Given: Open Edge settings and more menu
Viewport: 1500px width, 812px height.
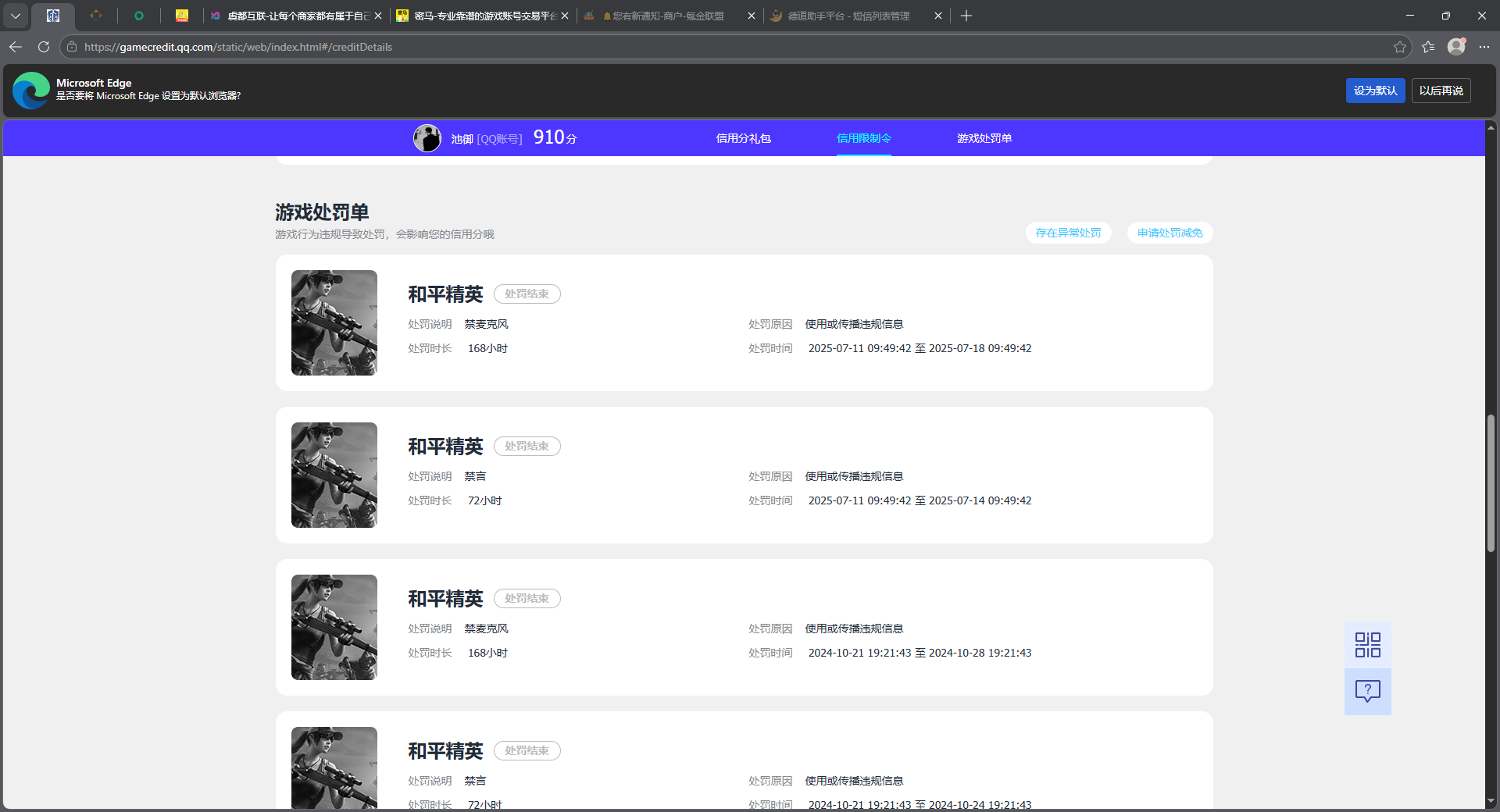Looking at the screenshot, I should tap(1484, 47).
